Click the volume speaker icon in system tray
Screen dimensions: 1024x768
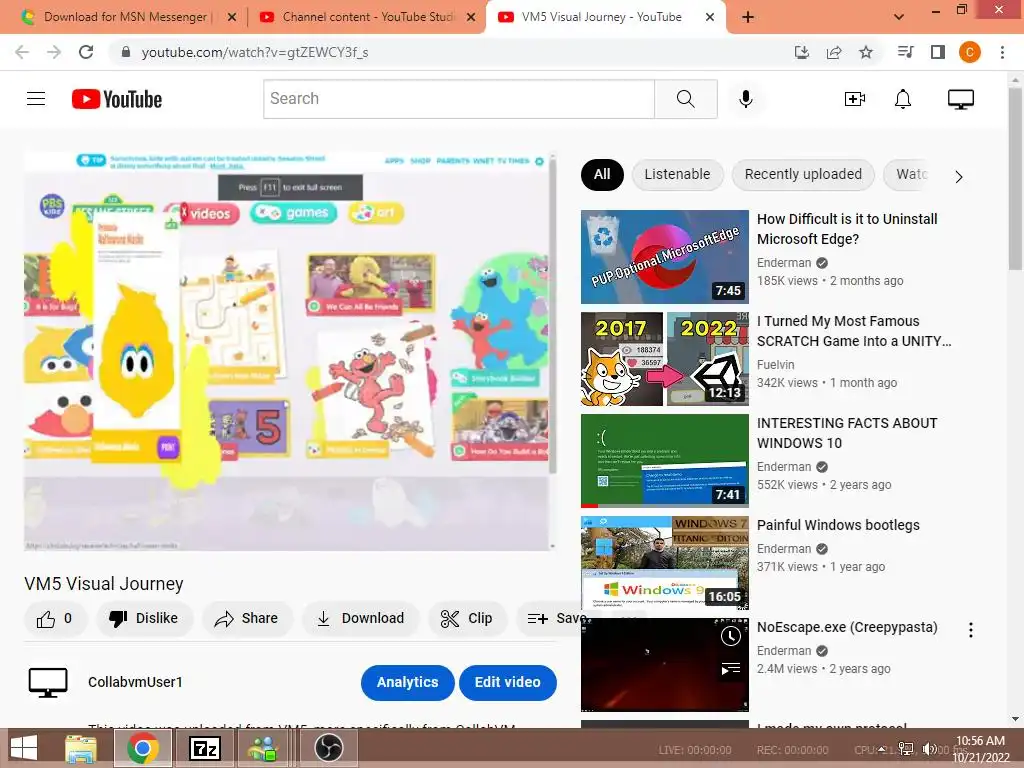point(929,749)
